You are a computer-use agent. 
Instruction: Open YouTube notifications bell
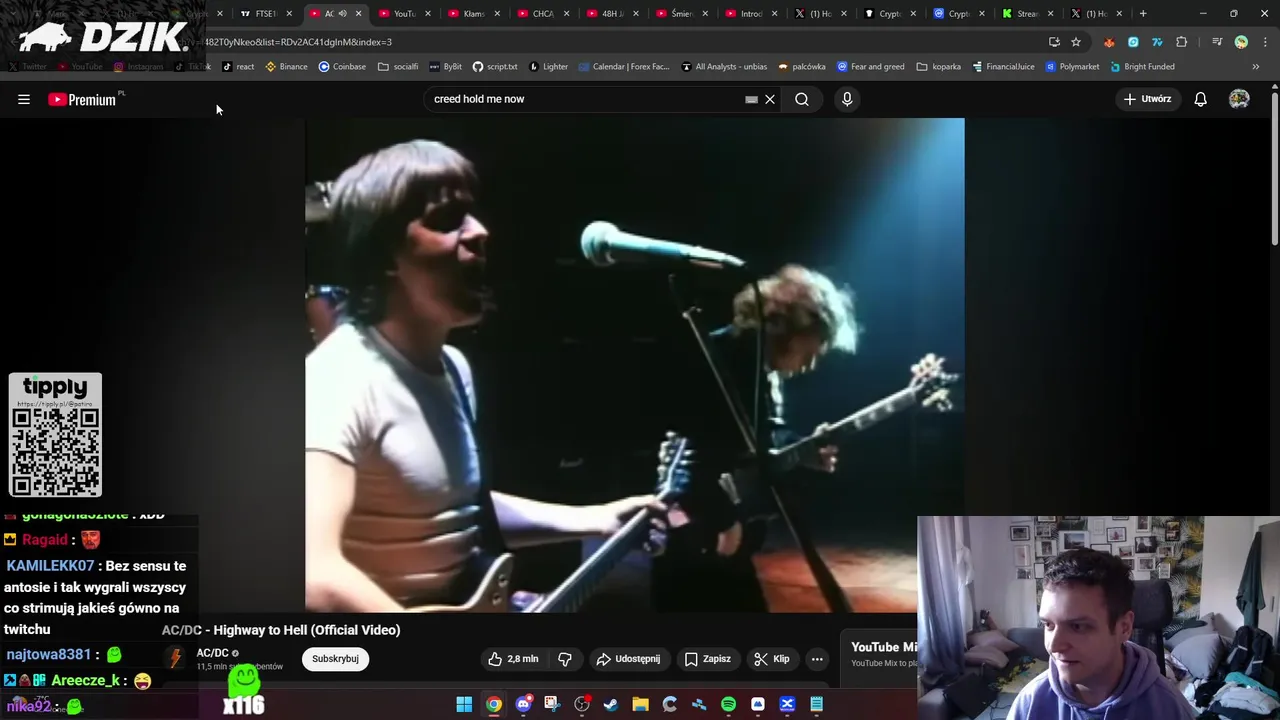pos(1200,99)
